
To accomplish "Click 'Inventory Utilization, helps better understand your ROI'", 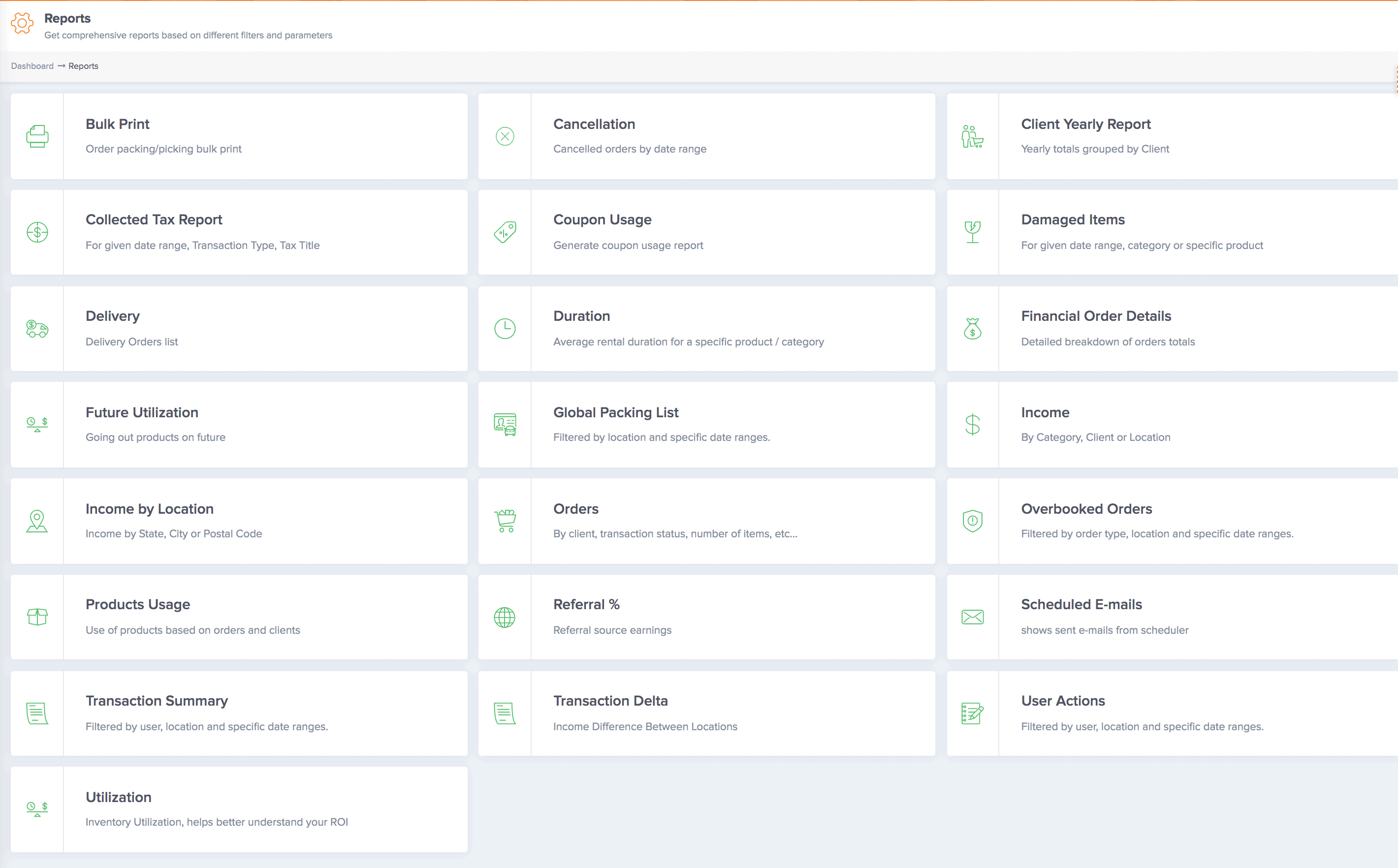I will pyautogui.click(x=217, y=822).
